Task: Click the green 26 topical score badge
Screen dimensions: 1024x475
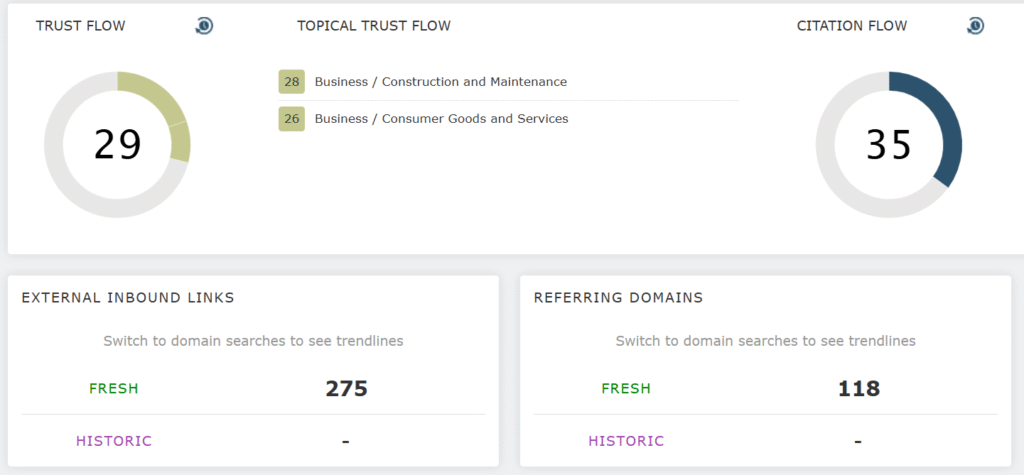Action: pos(291,119)
